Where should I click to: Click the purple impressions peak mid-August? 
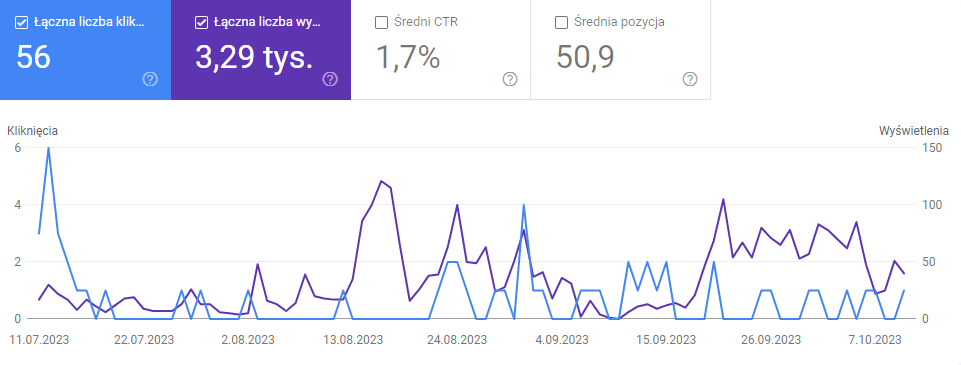click(x=381, y=181)
